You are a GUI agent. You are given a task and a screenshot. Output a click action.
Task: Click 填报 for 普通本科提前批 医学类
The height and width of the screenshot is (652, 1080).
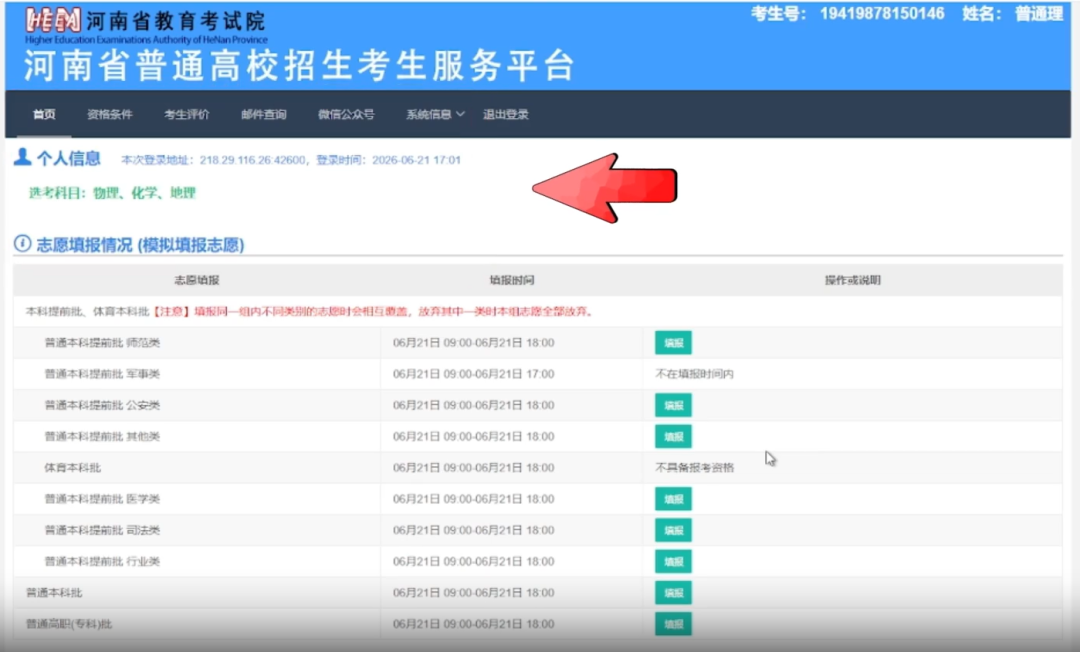point(673,499)
